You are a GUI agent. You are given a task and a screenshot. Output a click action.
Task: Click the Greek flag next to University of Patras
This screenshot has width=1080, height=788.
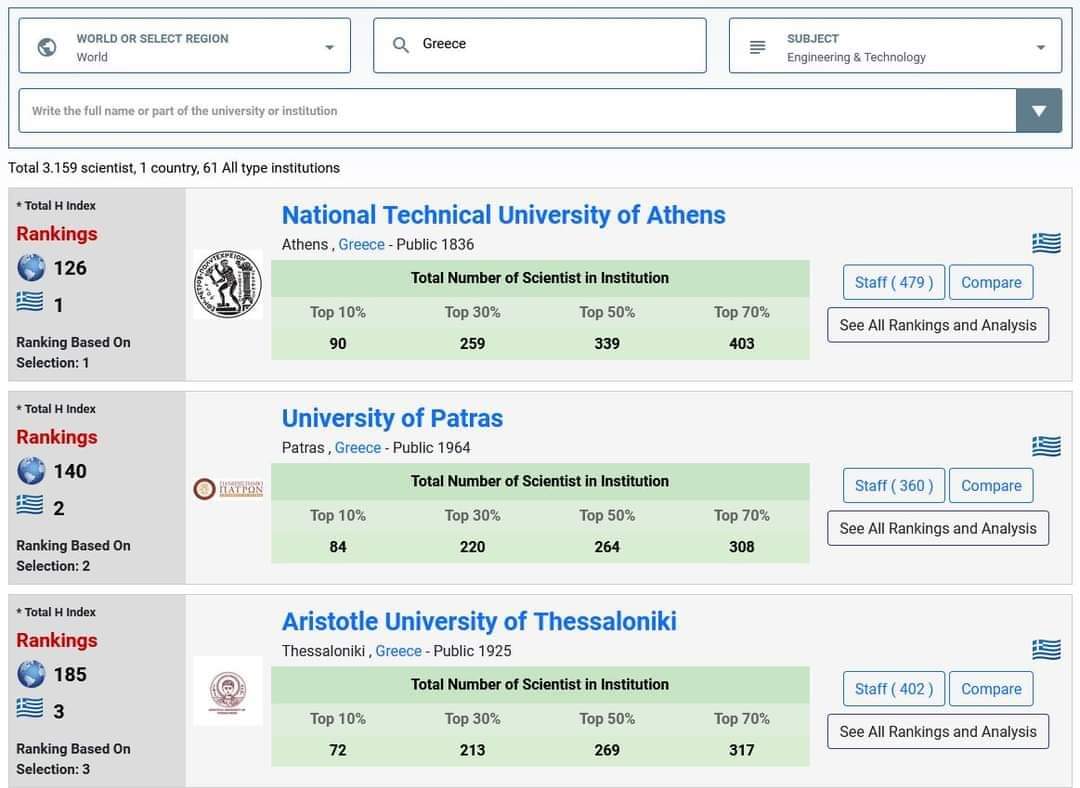click(1046, 446)
